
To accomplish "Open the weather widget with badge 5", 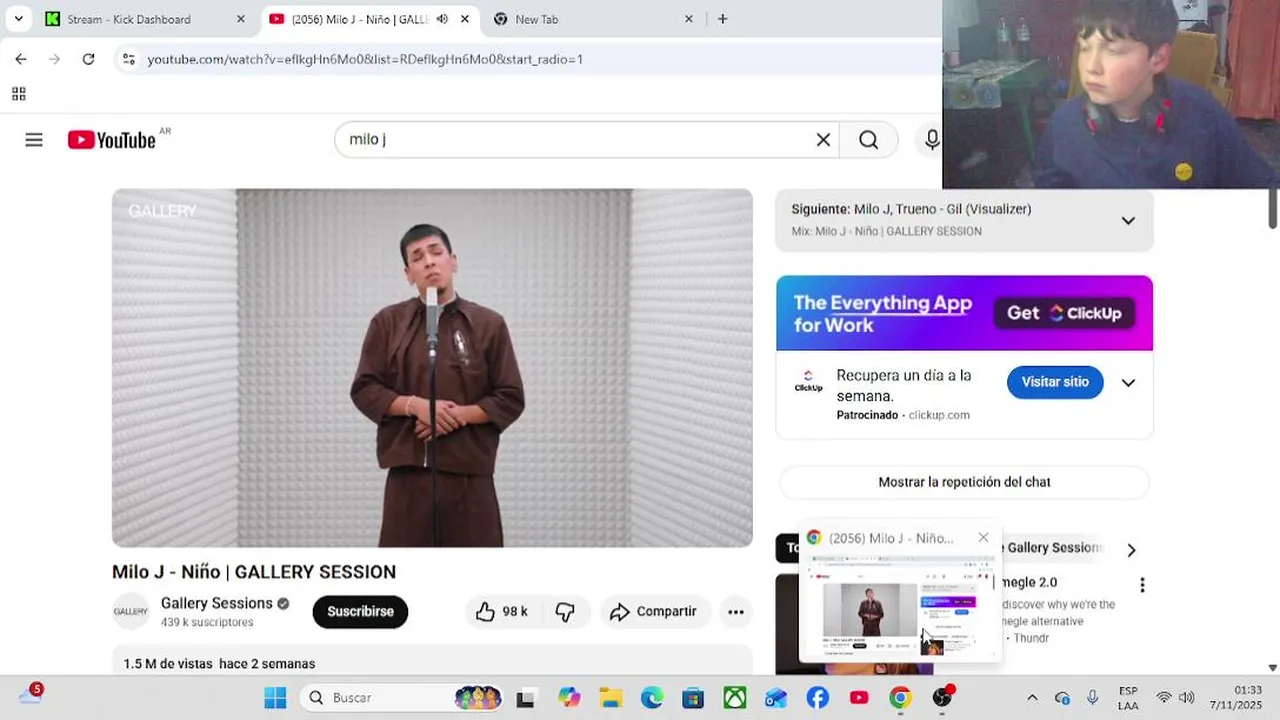I will (30, 695).
